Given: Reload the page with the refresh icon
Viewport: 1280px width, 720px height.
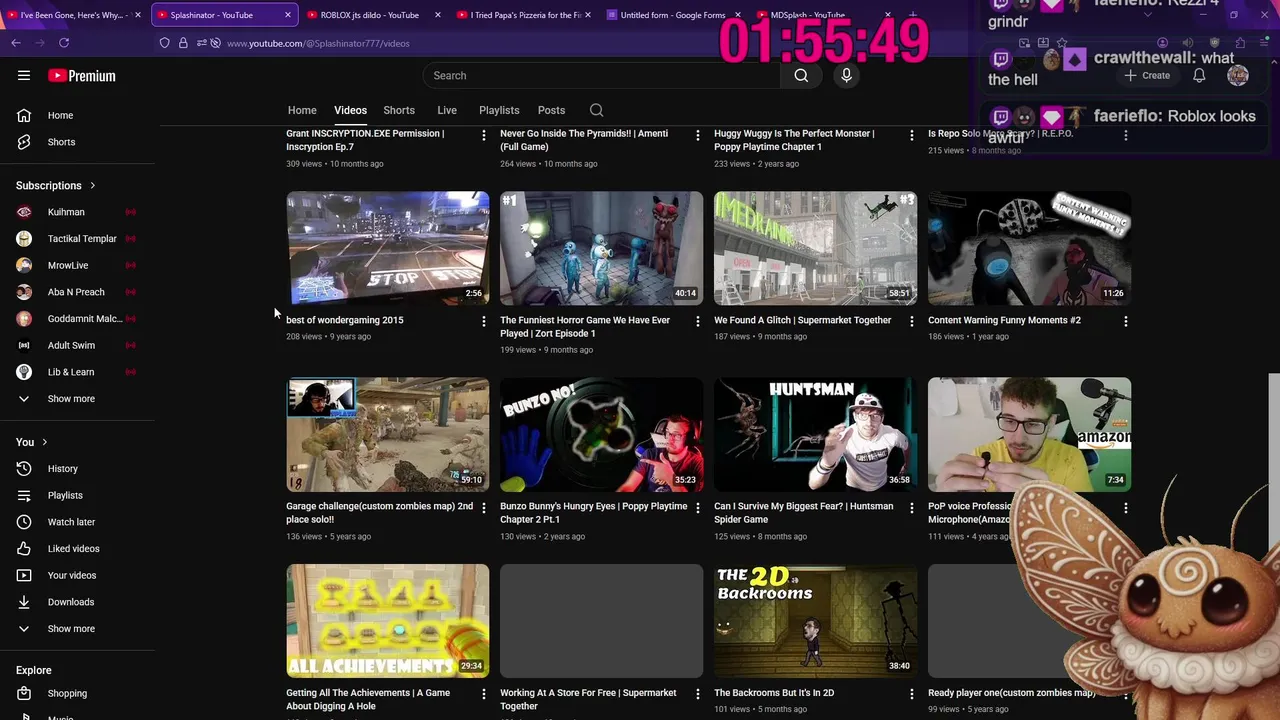Looking at the screenshot, I should [64, 43].
